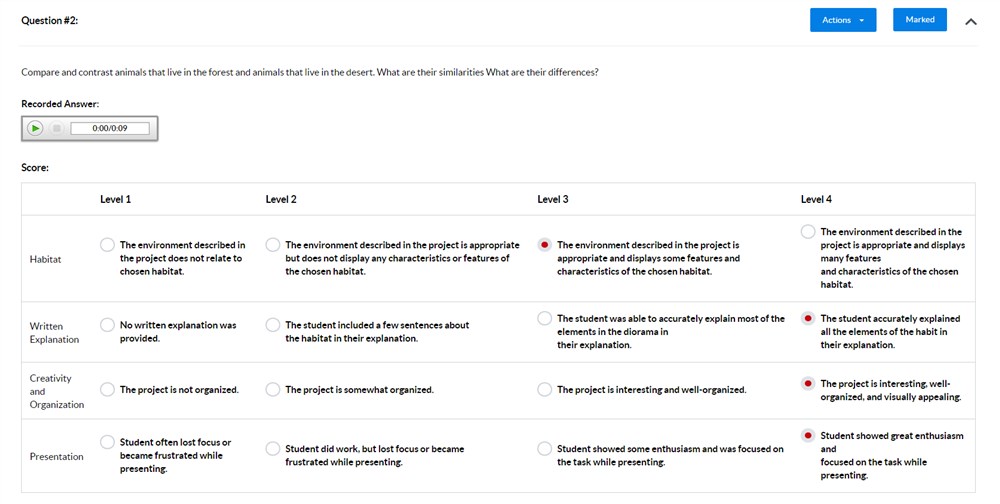Play the recorded answer audio

[x=35, y=128]
